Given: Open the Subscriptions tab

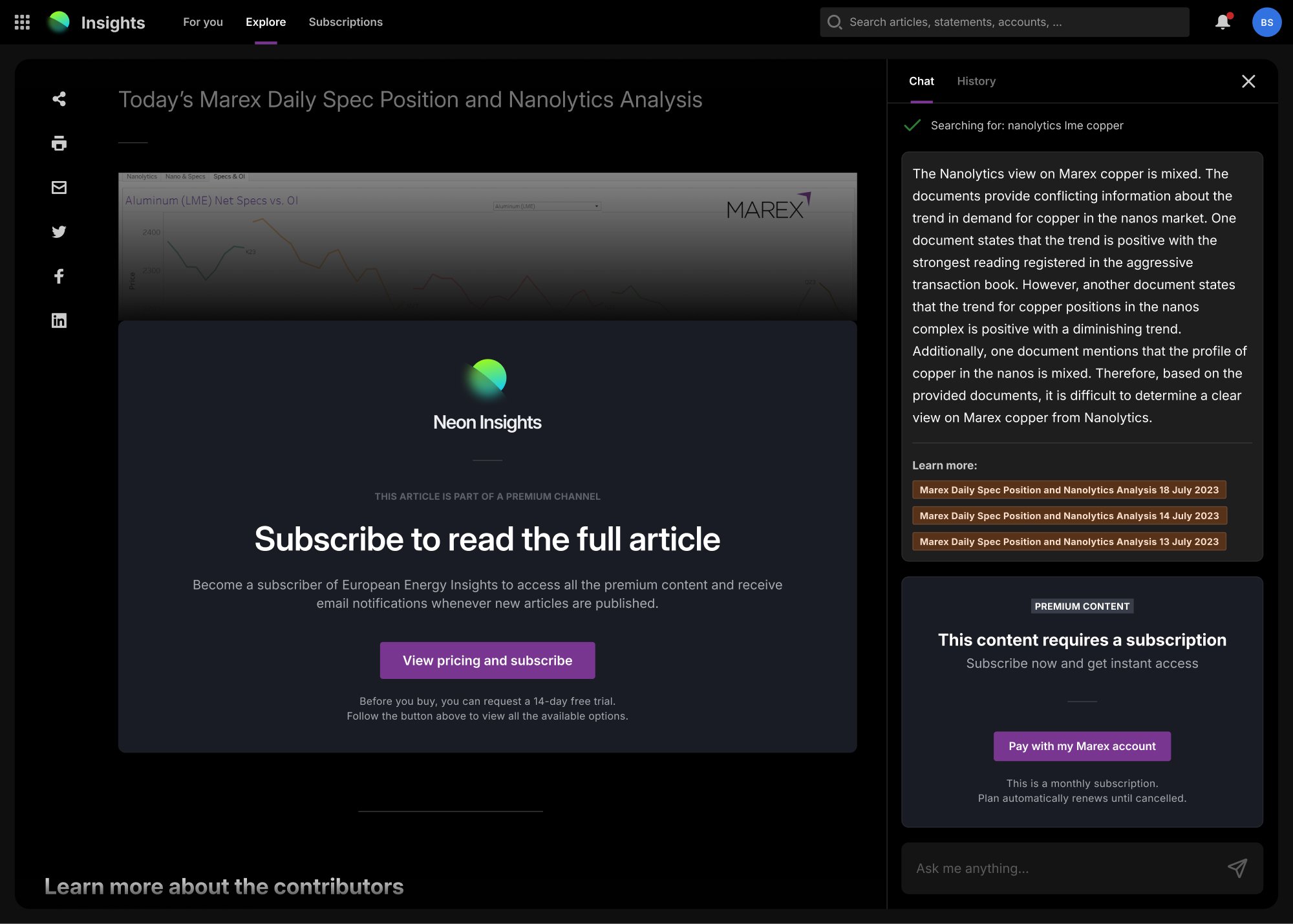Looking at the screenshot, I should [x=346, y=22].
